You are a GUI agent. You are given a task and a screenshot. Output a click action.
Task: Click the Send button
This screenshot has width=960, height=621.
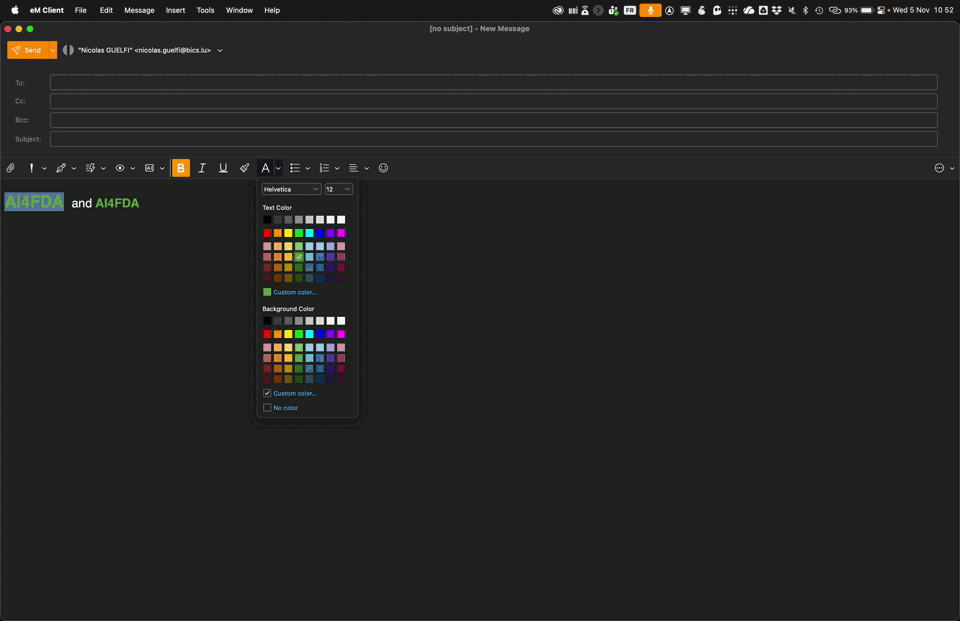point(27,50)
